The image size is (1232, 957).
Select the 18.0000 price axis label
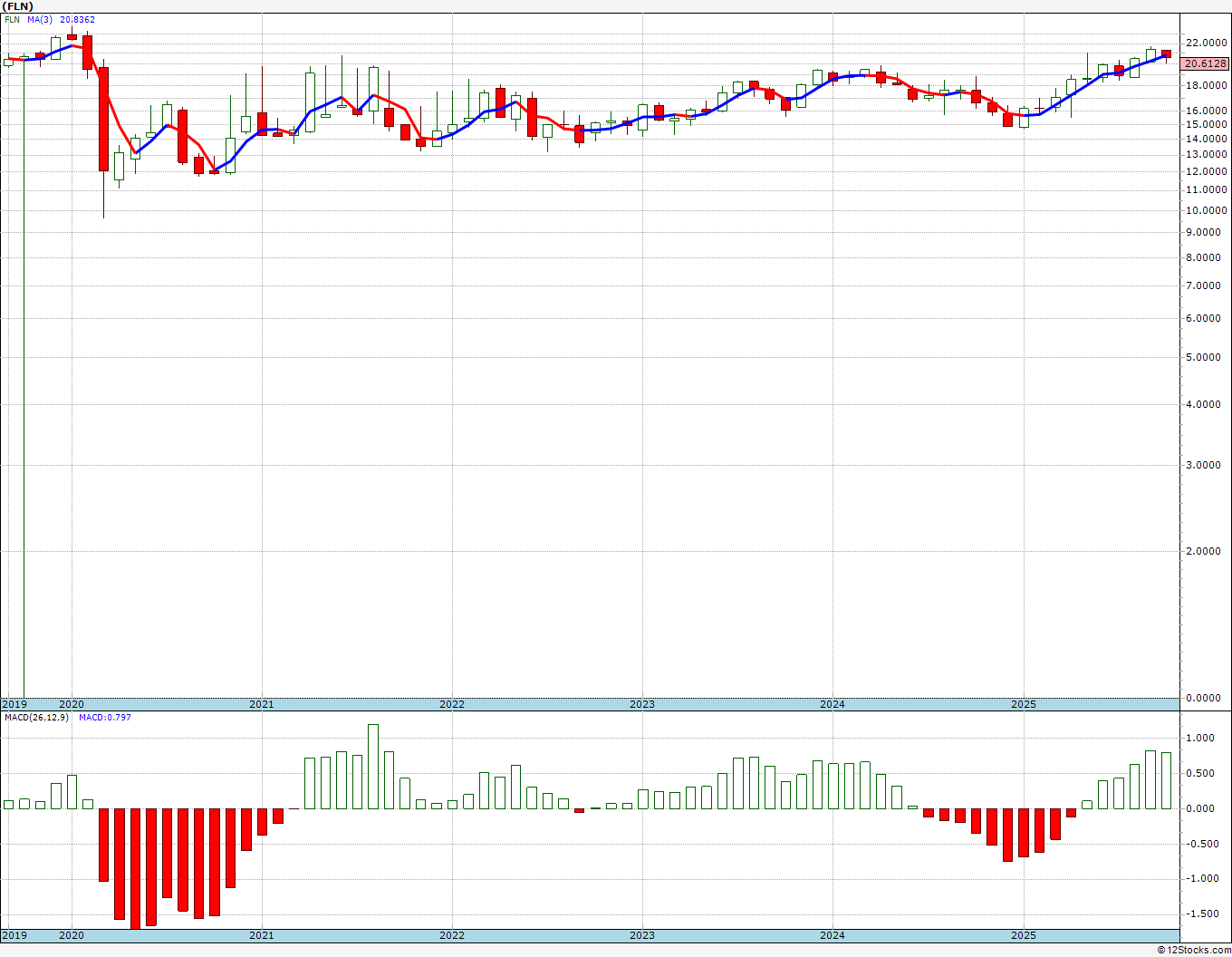[x=1208, y=86]
